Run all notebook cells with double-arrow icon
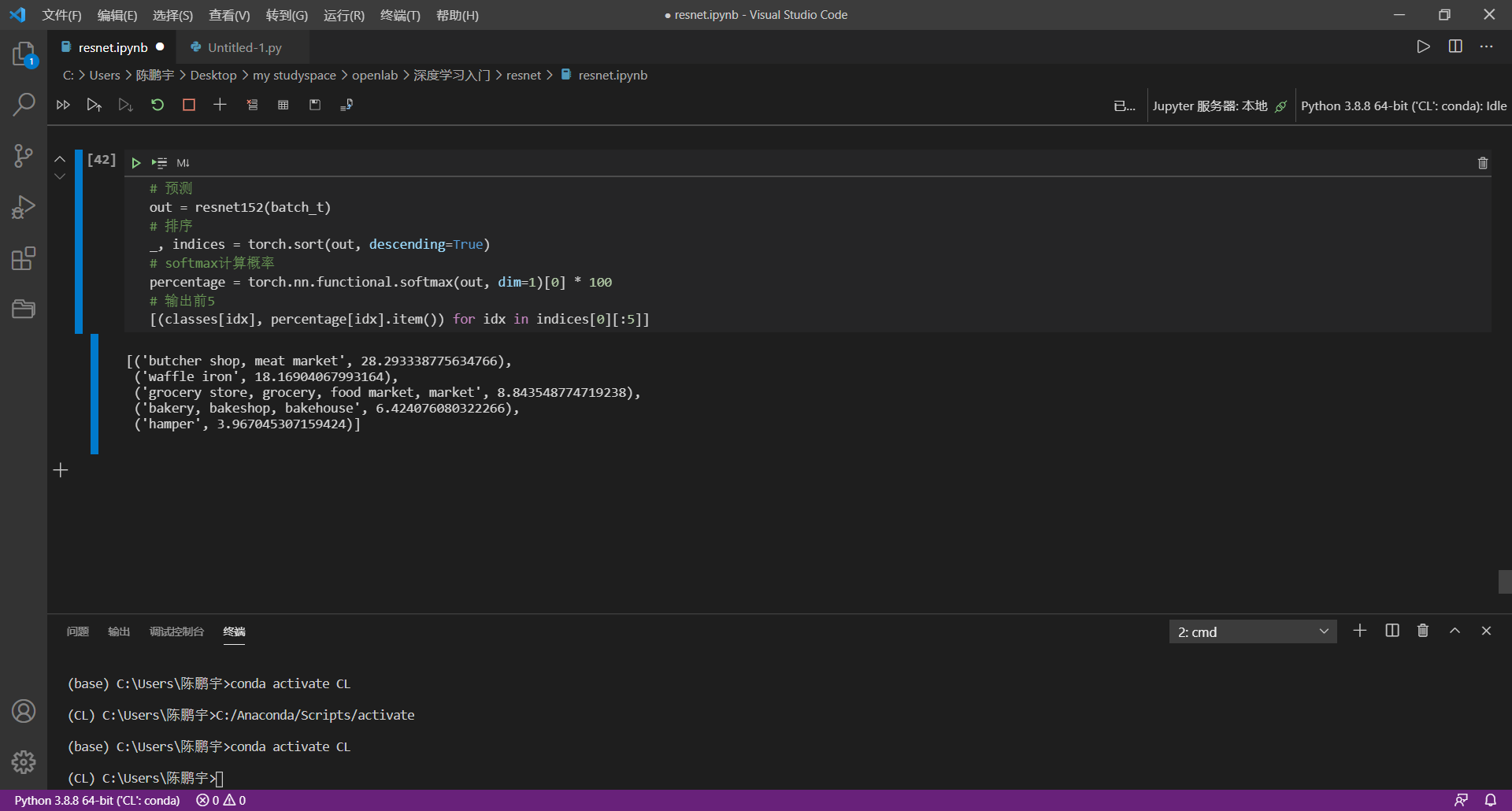Image resolution: width=1512 pixels, height=811 pixels. coord(63,105)
